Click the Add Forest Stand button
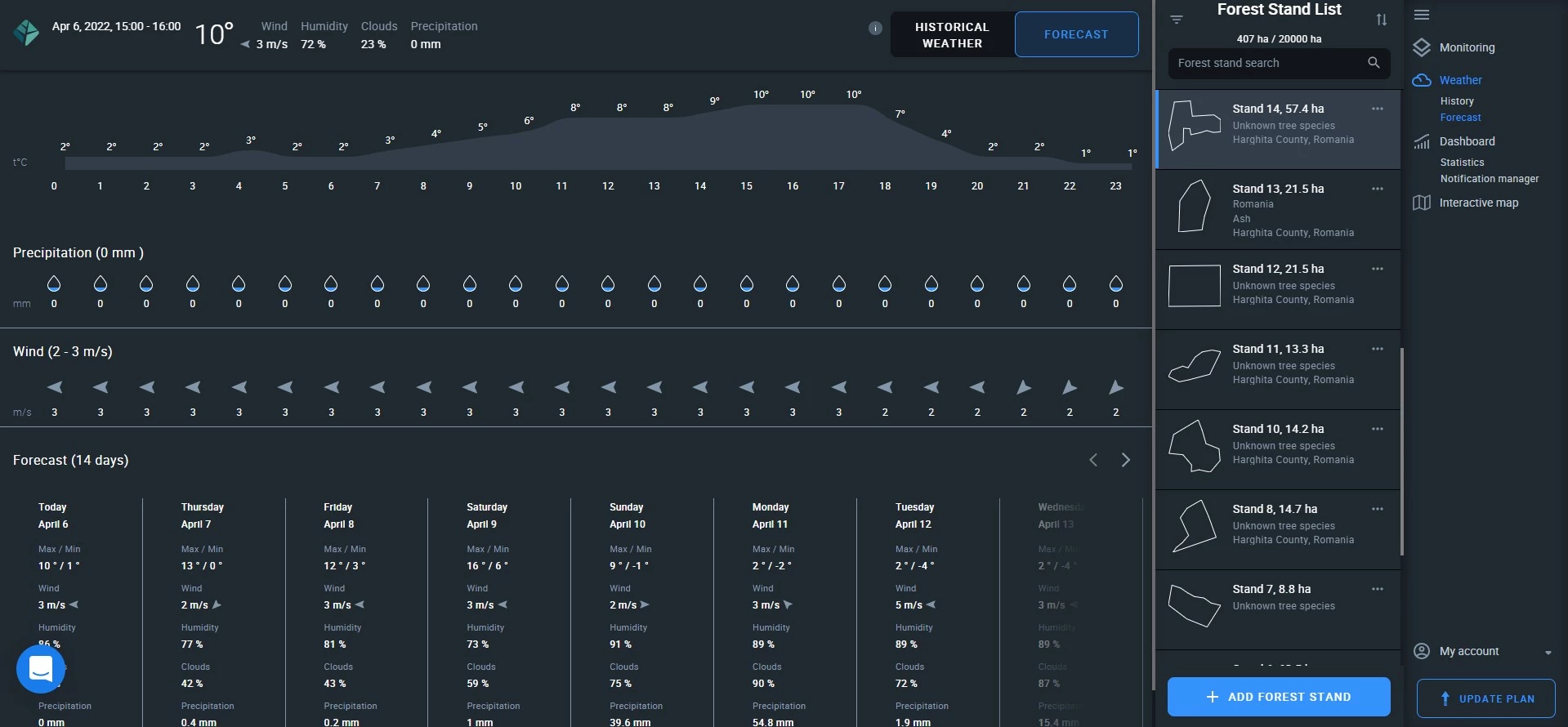Image resolution: width=1568 pixels, height=727 pixels. [1279, 697]
